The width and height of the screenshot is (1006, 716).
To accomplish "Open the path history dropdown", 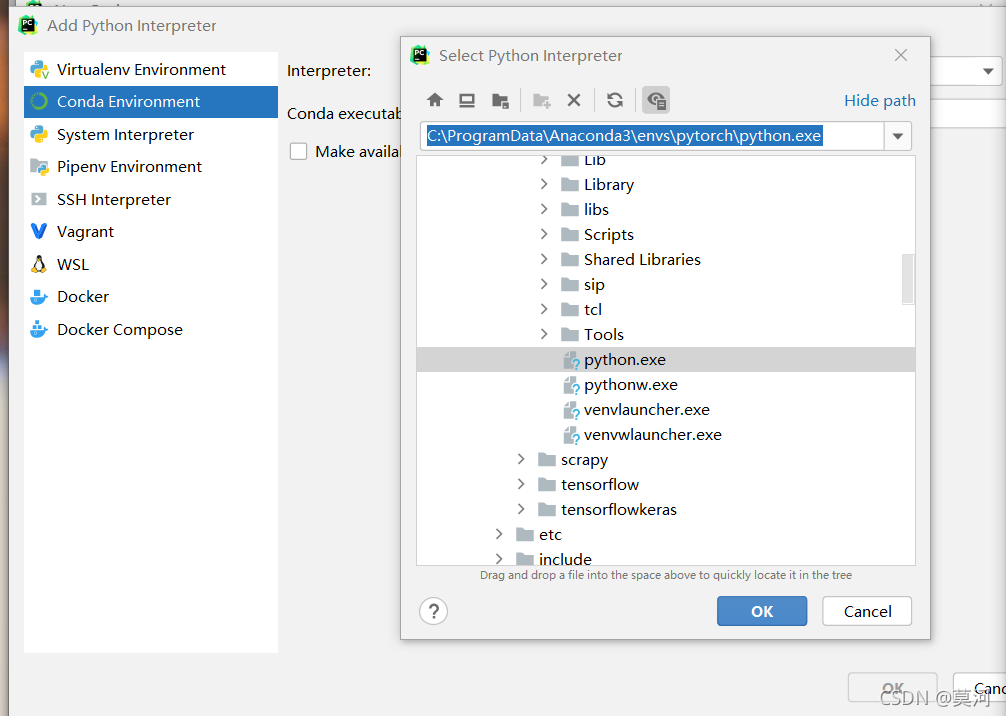I will 898,136.
